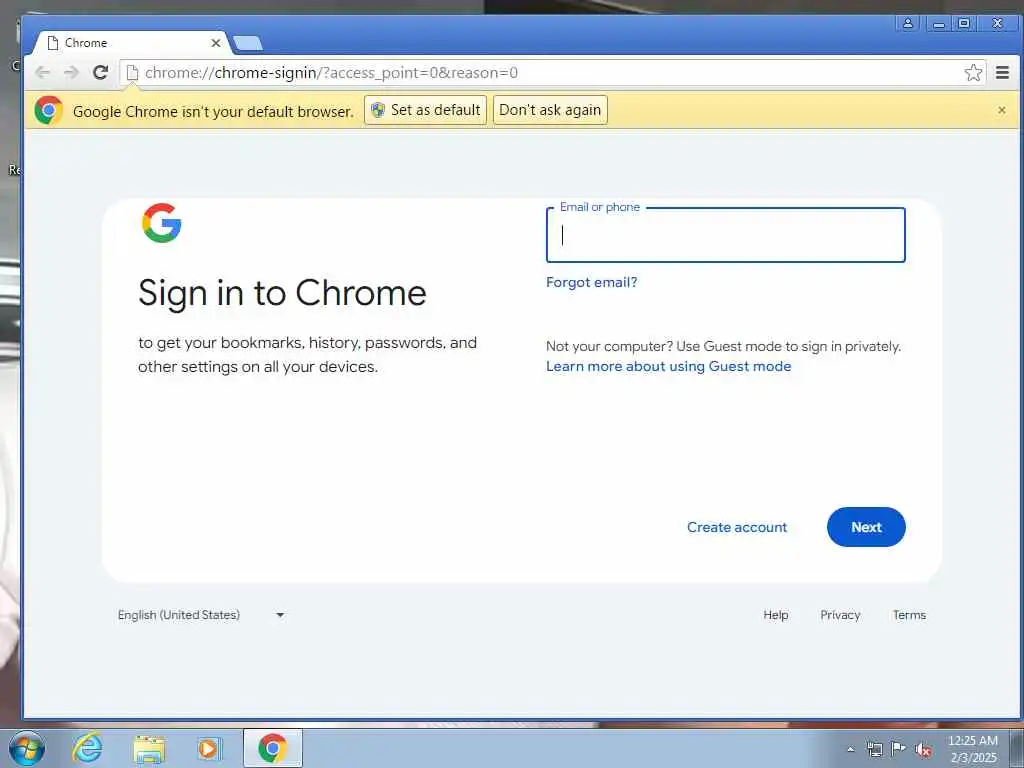Click the page icon in the address bar

(x=132, y=72)
